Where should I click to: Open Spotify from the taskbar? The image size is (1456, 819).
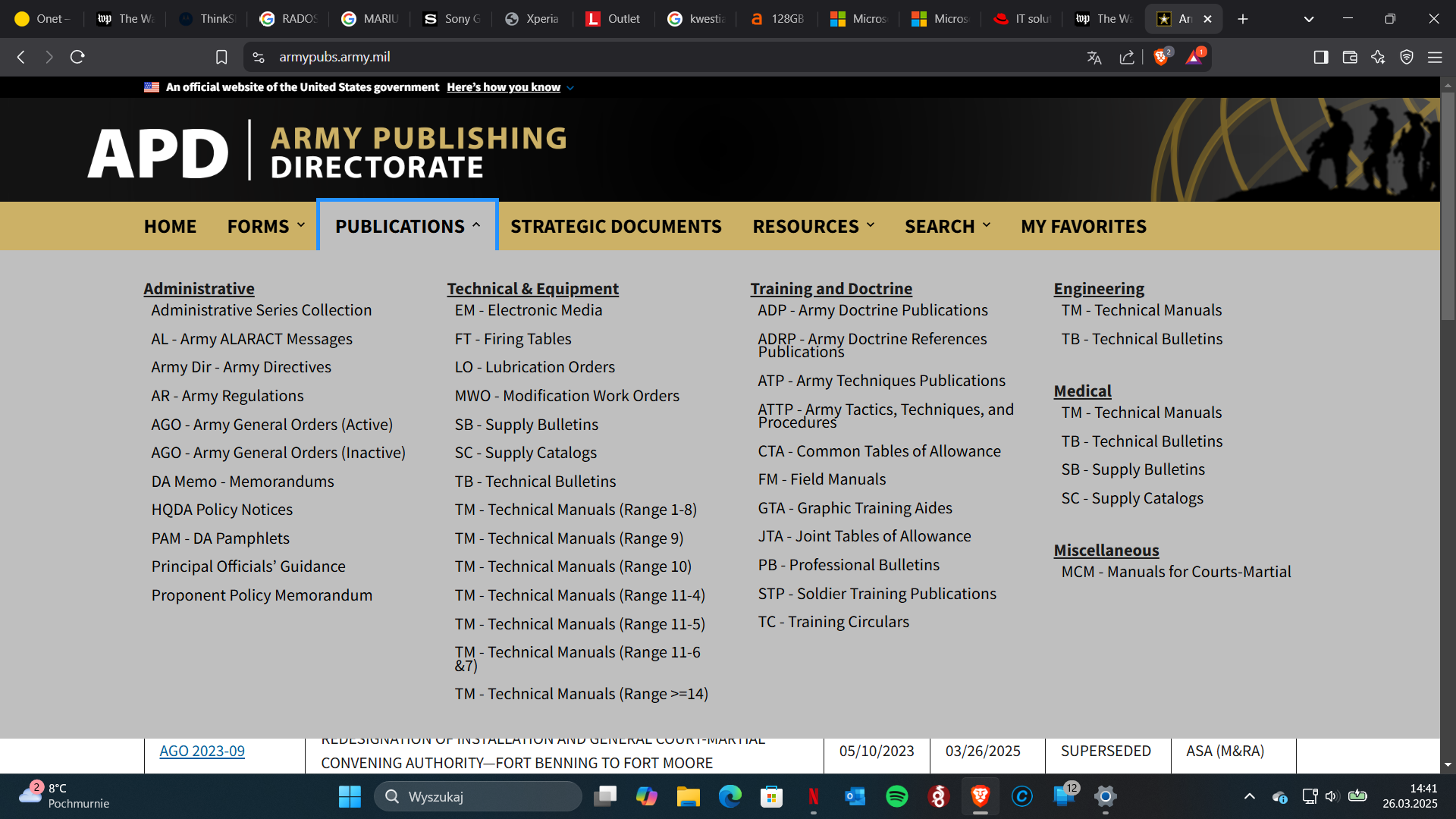click(x=896, y=796)
